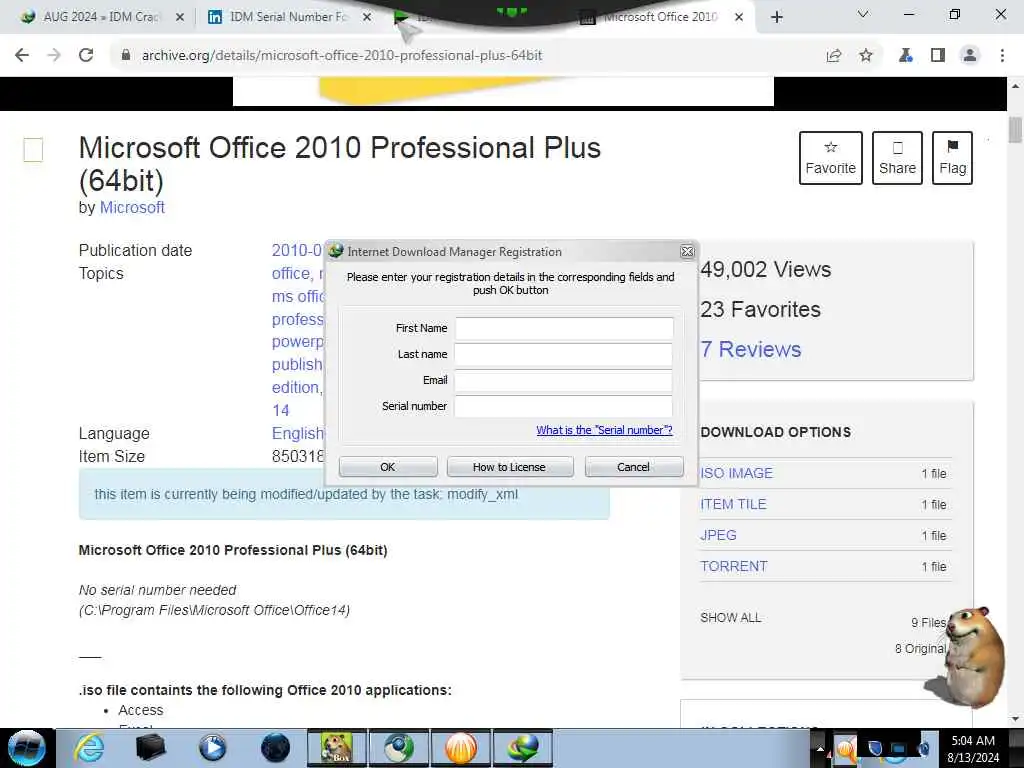Open the hamster Box app taskbar icon
Screen dimensions: 1024x768
(336, 748)
